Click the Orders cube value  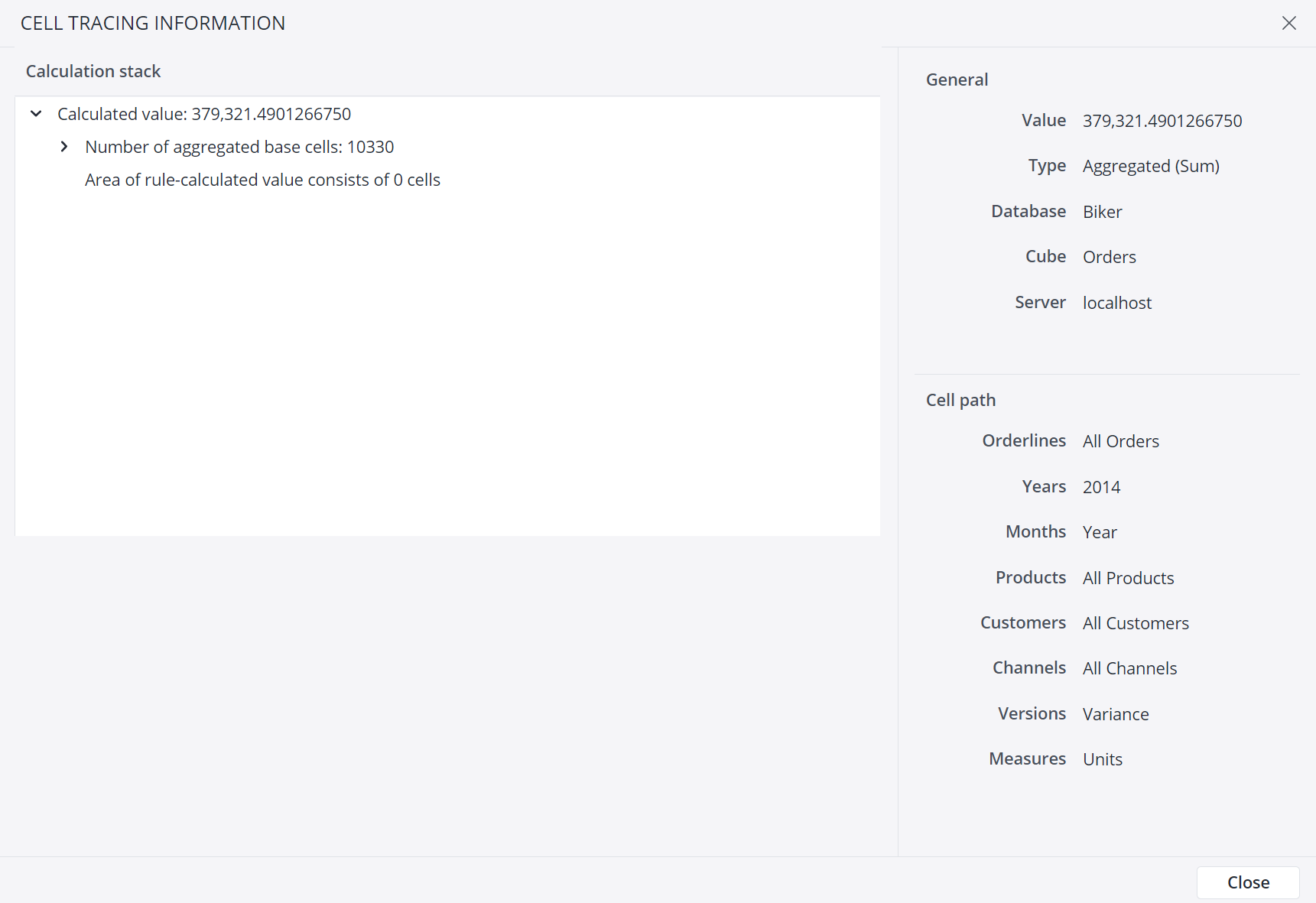(1109, 257)
